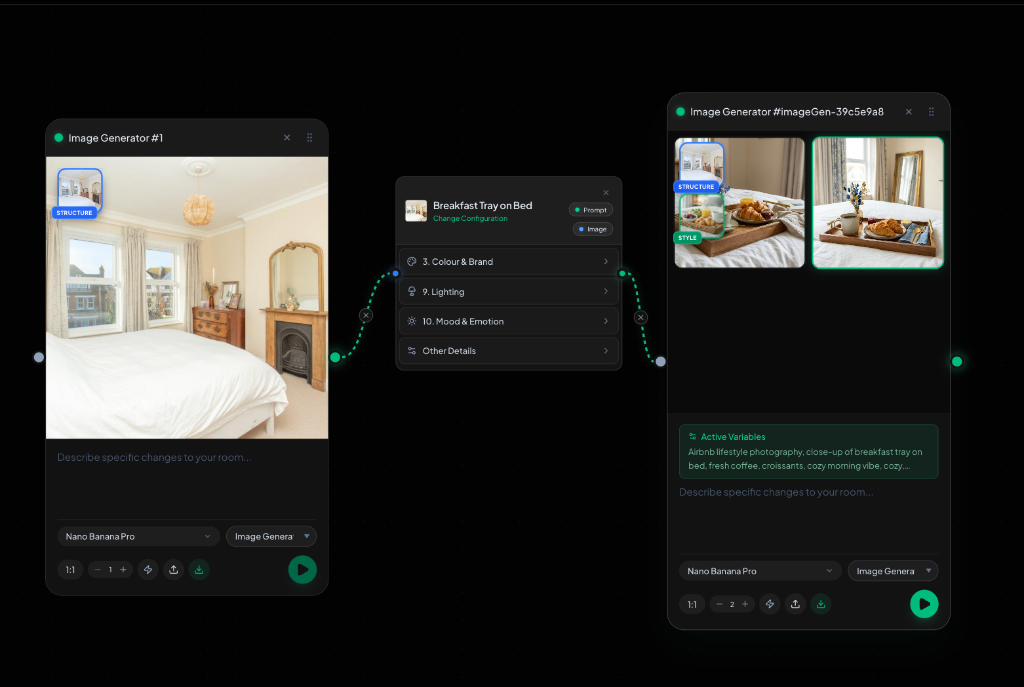
Task: Click the upload icon in the imageGen-39c5e9a8 node
Action: pyautogui.click(x=795, y=604)
